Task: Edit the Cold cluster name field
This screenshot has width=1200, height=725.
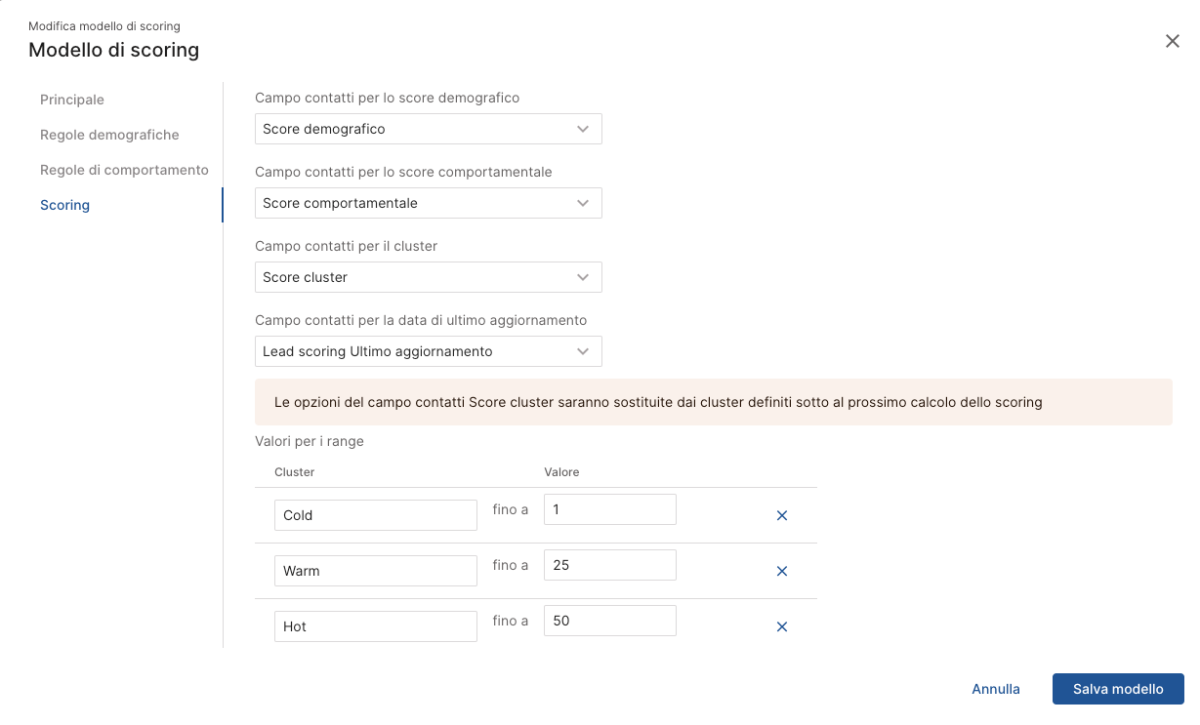Action: pos(375,516)
